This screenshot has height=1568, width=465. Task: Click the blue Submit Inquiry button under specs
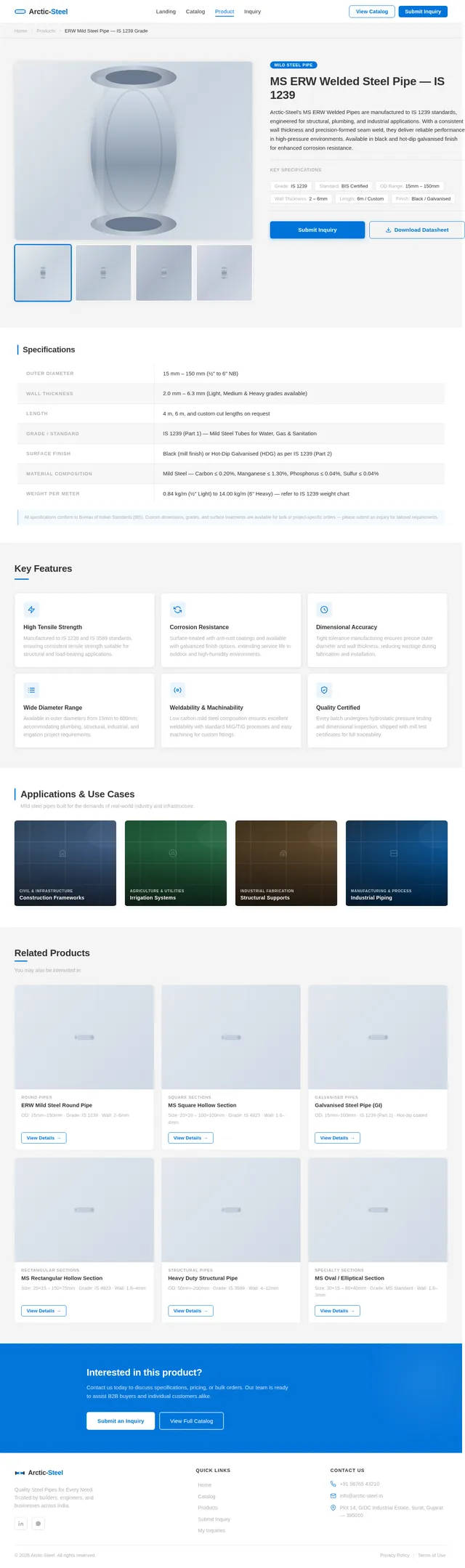click(317, 230)
